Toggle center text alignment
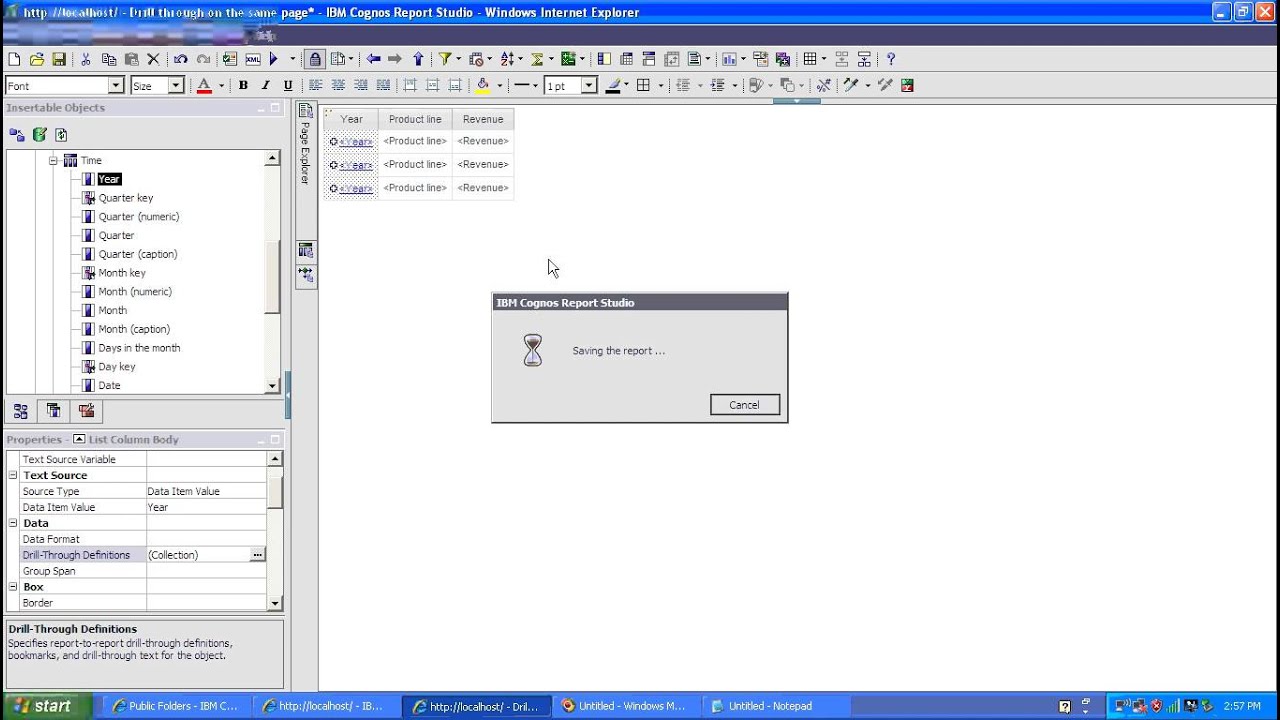The height and width of the screenshot is (720, 1280). pos(338,85)
